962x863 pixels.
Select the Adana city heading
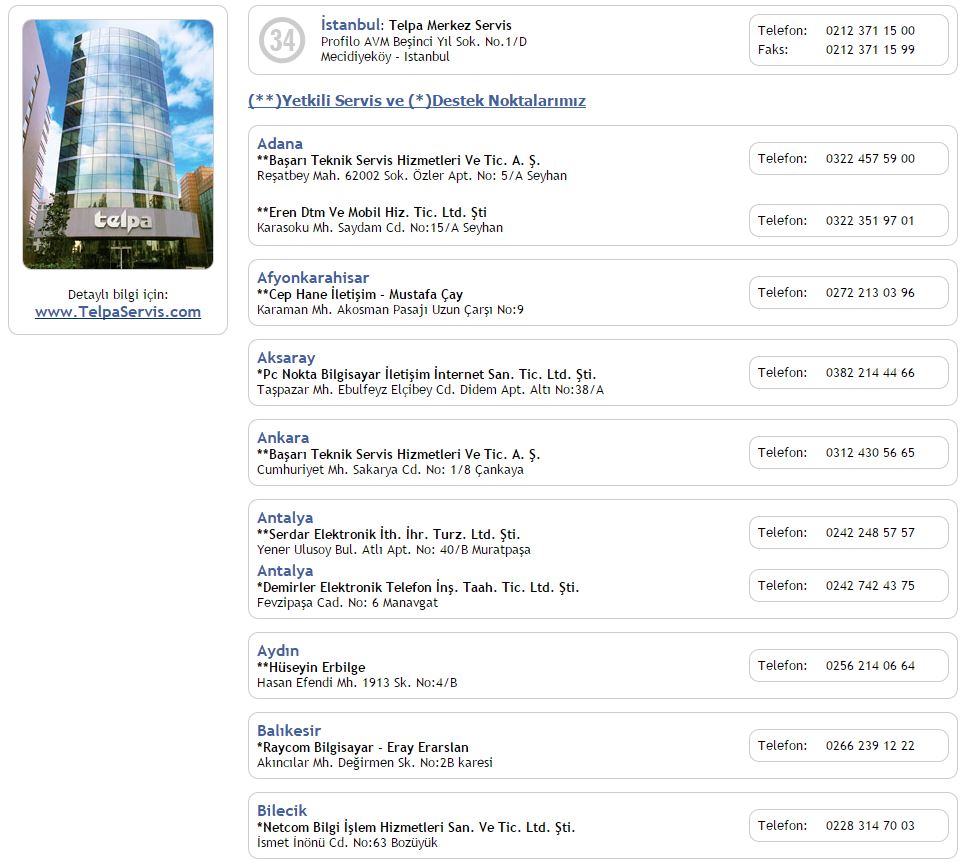tap(280, 144)
